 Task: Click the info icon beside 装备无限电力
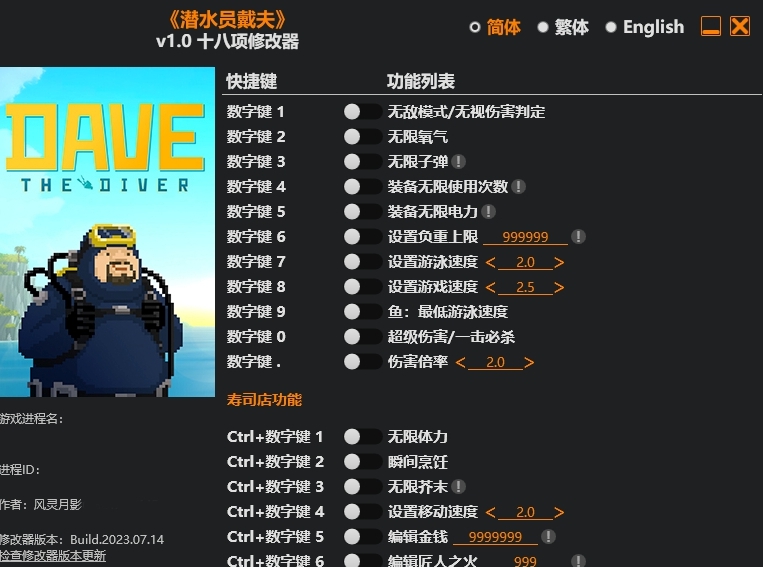click(x=488, y=212)
